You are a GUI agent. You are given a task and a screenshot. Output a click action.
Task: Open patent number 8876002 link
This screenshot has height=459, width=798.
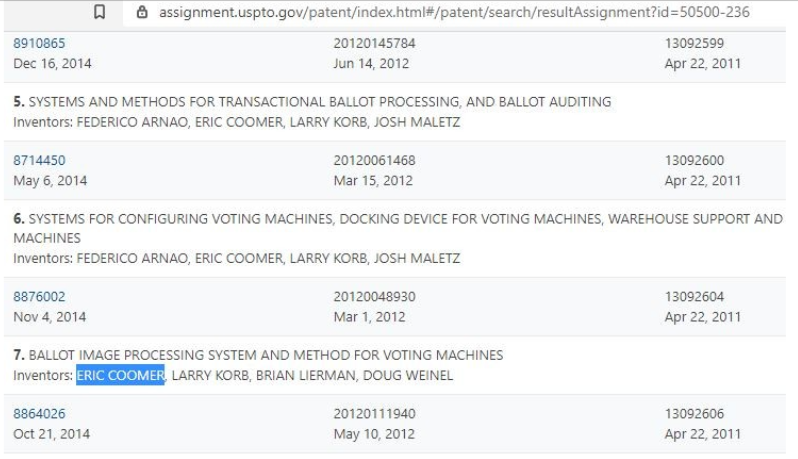point(40,296)
